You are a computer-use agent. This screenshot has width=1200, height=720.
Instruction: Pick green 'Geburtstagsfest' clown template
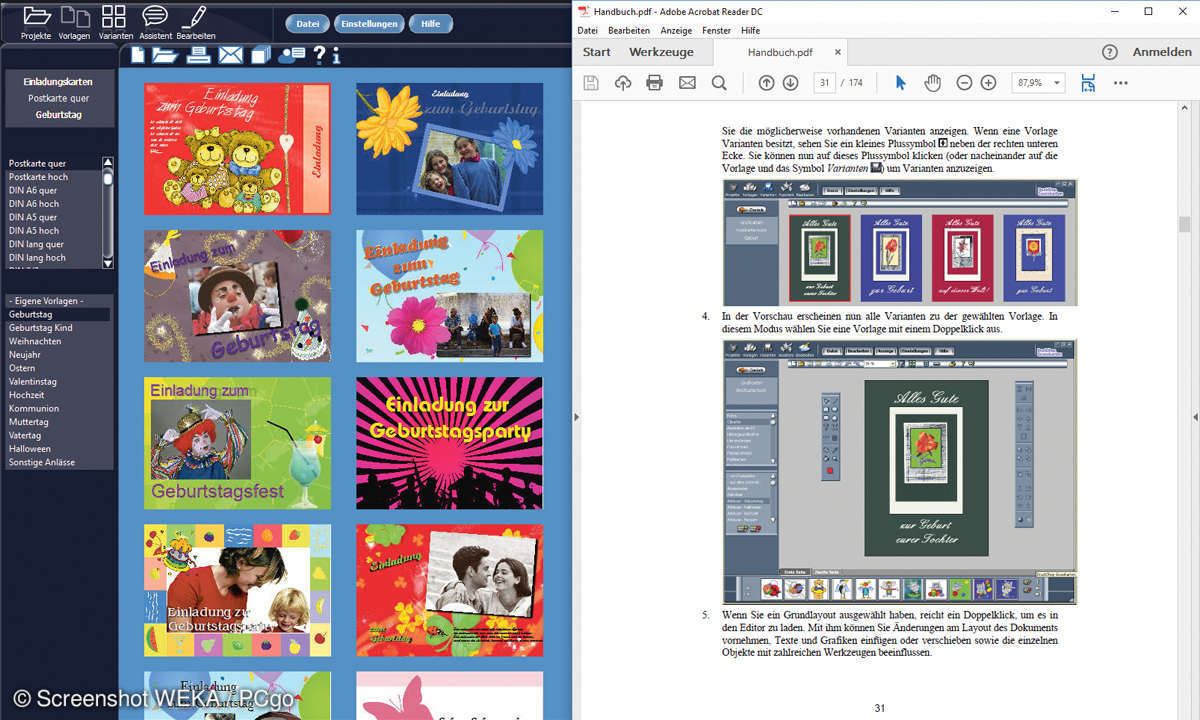pyautogui.click(x=237, y=443)
